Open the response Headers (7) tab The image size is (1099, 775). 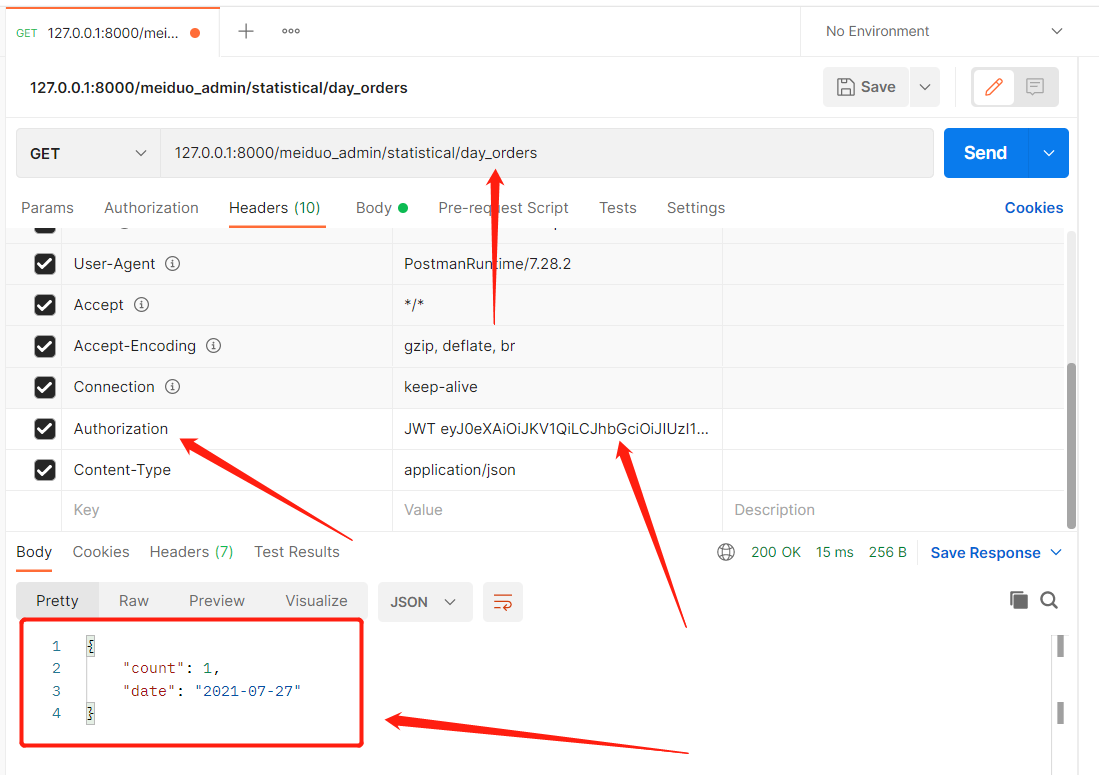pyautogui.click(x=191, y=552)
